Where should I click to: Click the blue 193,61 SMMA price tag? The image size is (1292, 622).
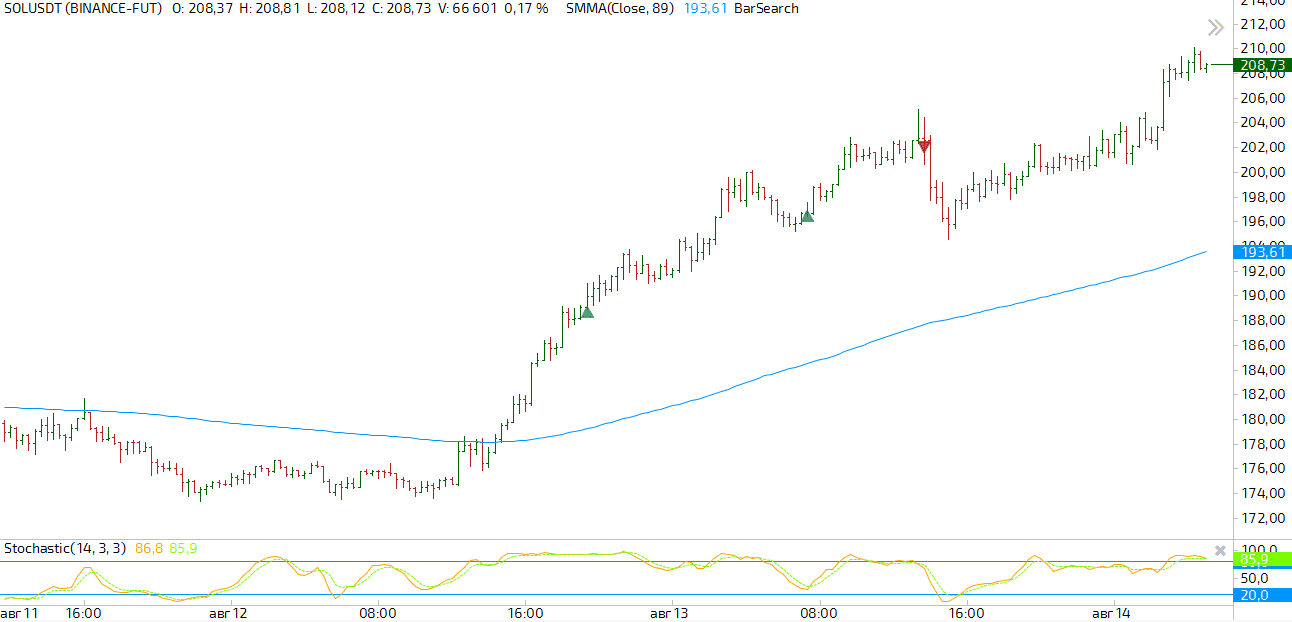[1262, 252]
